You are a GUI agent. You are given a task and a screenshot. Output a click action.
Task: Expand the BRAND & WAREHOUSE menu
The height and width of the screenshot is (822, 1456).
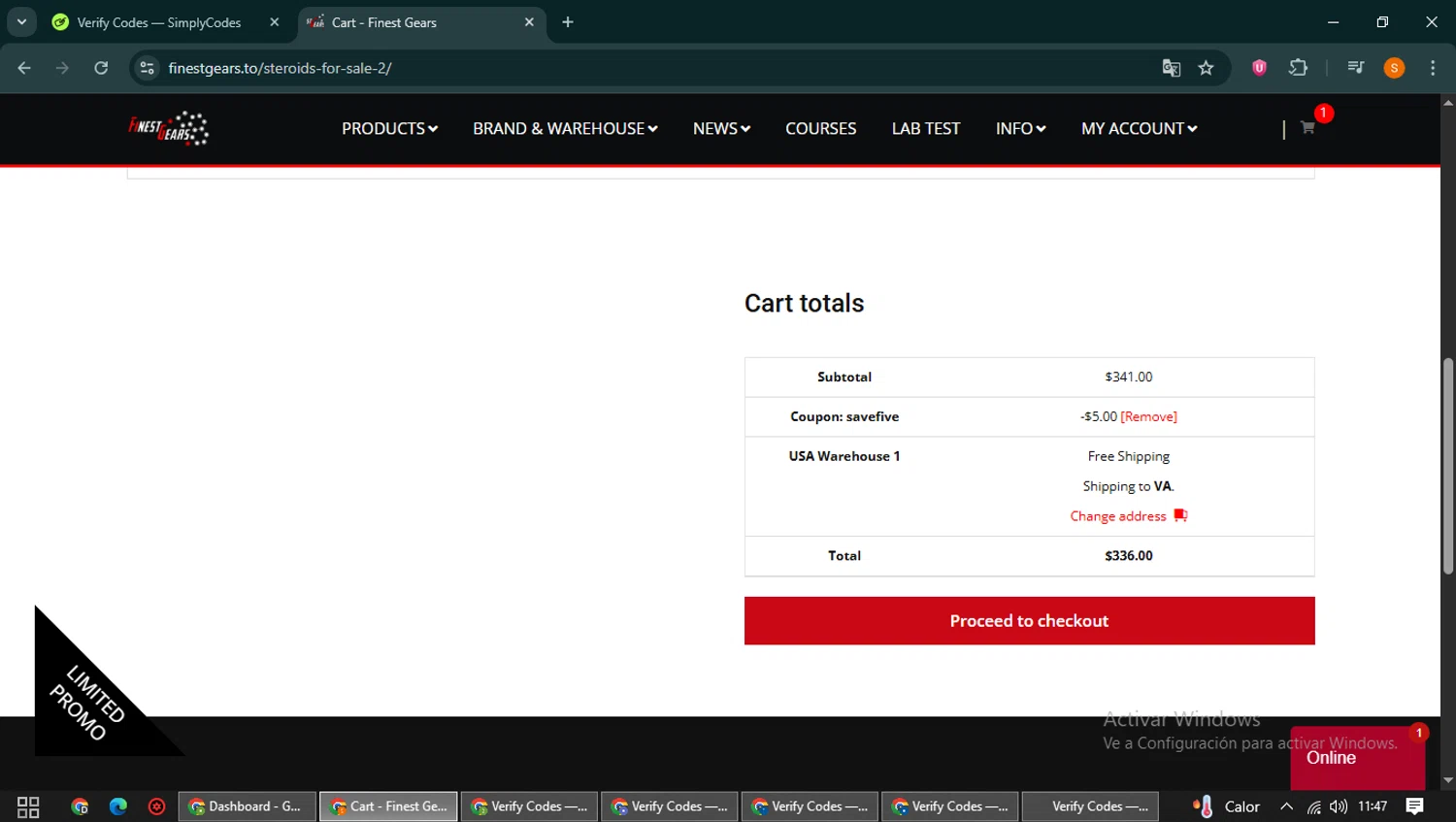pos(565,128)
